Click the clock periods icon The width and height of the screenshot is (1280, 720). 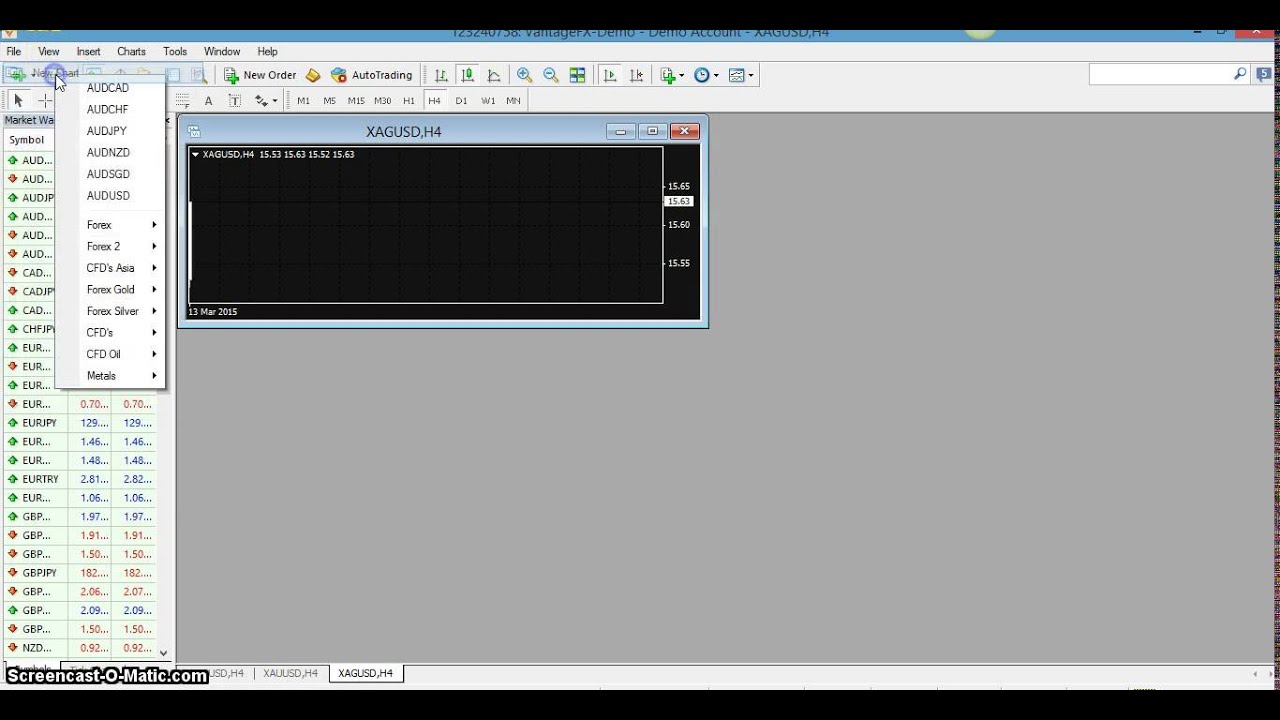click(x=702, y=75)
